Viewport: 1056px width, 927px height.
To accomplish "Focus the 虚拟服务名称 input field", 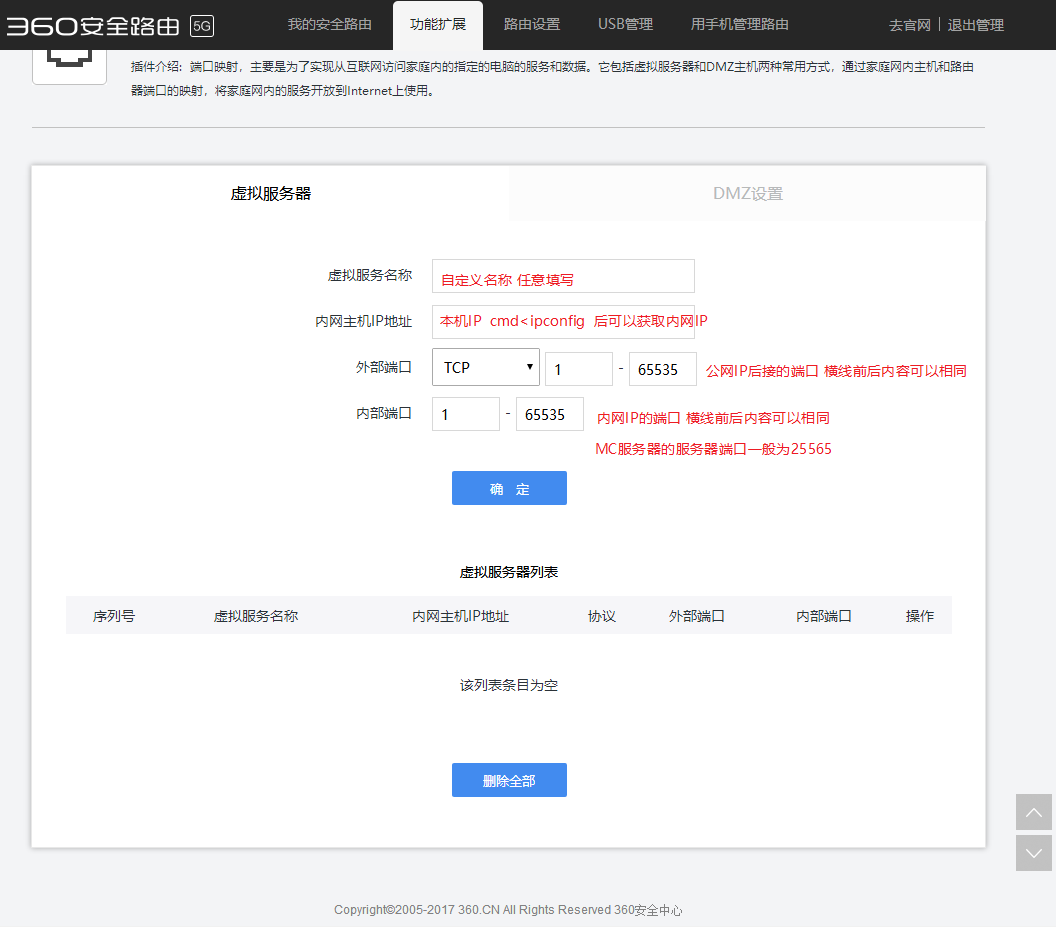I will 563,277.
